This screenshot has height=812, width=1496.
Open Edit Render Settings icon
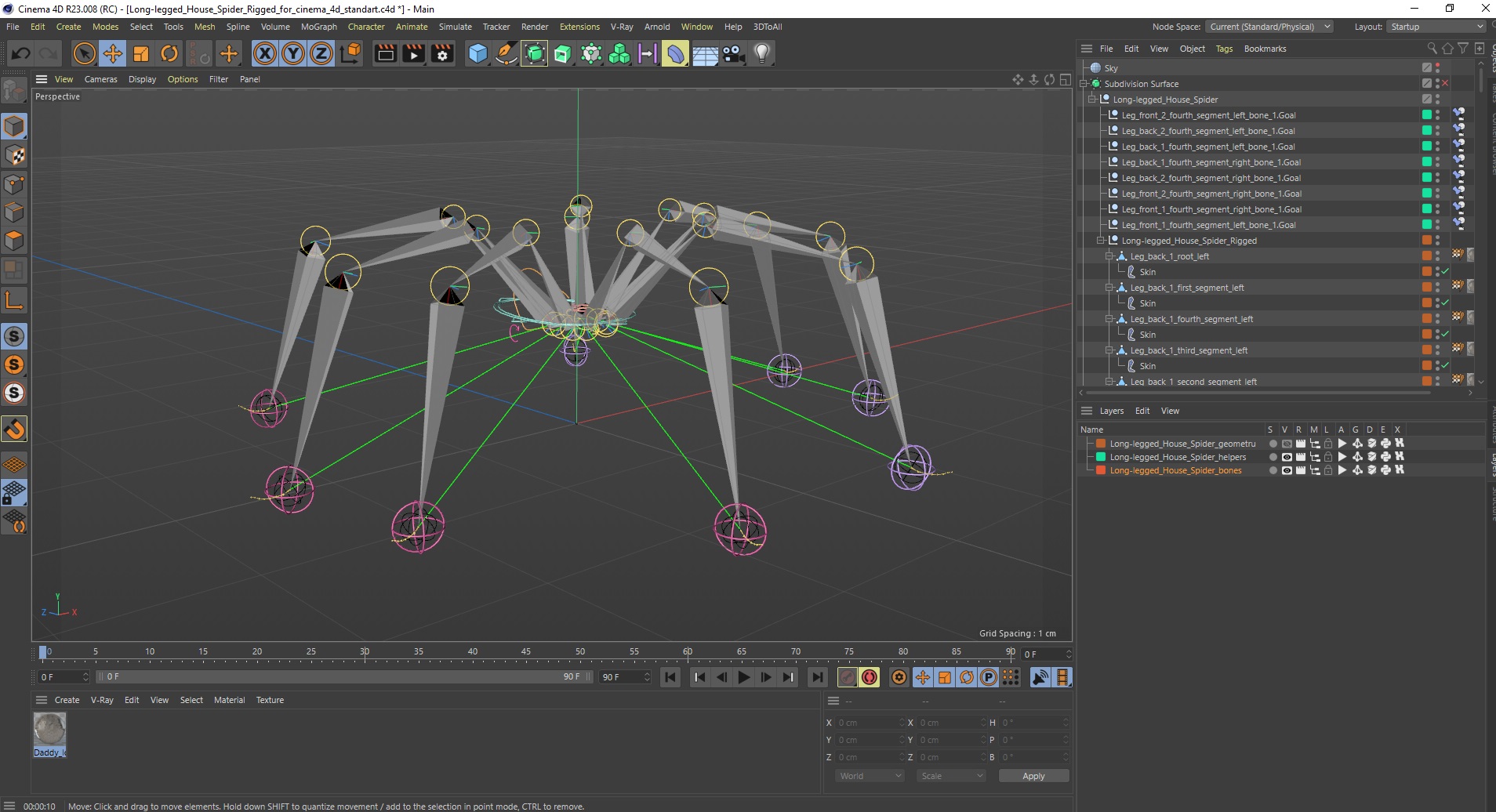coord(443,53)
